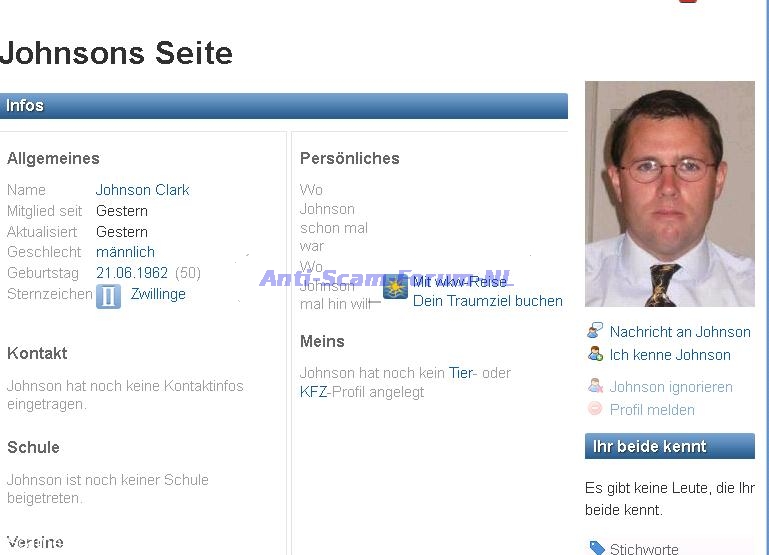Click Dein Traumziel buchen link
769x555 pixels.
click(487, 301)
